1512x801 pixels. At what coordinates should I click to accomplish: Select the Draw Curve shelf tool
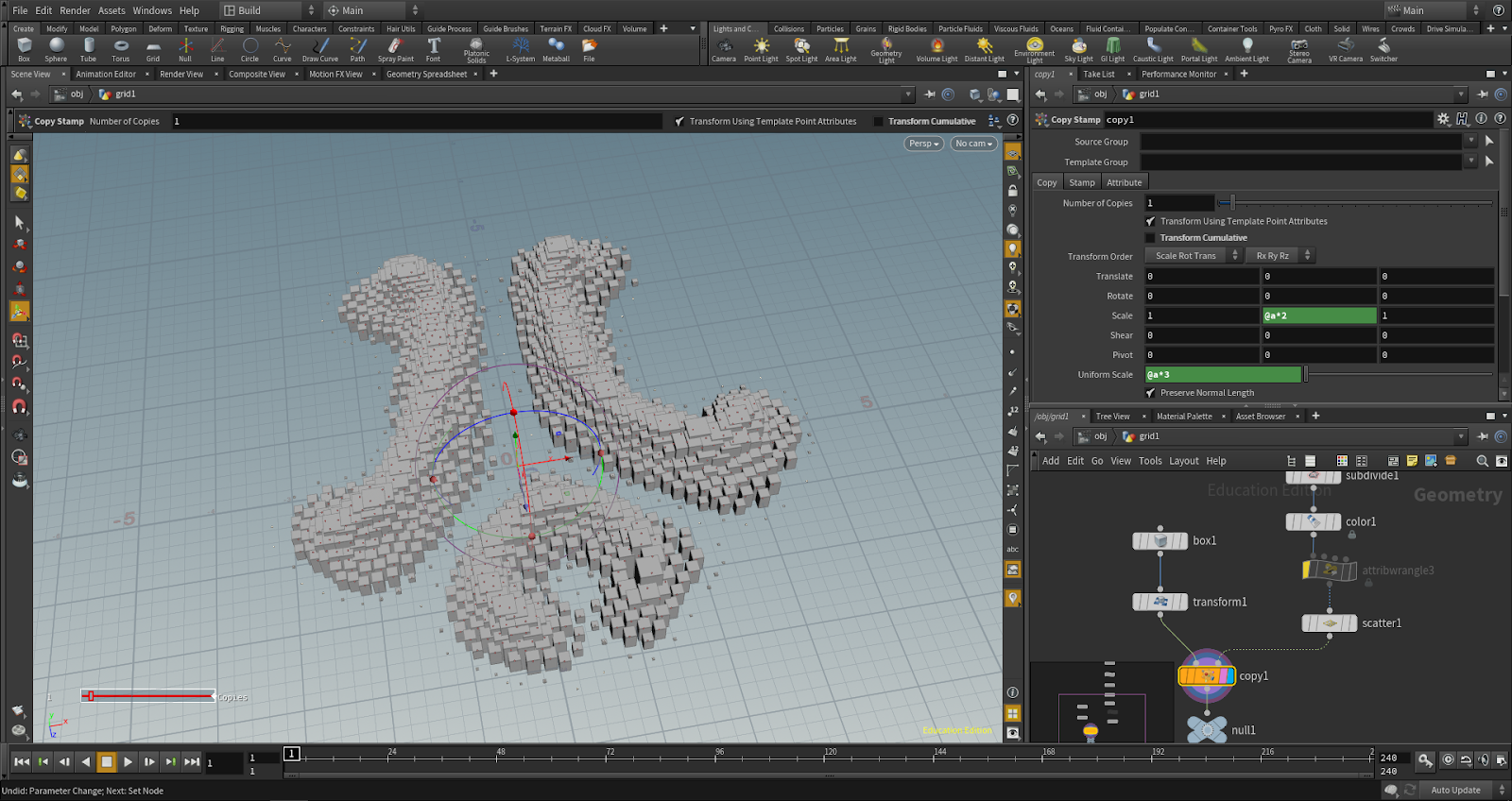pos(320,49)
